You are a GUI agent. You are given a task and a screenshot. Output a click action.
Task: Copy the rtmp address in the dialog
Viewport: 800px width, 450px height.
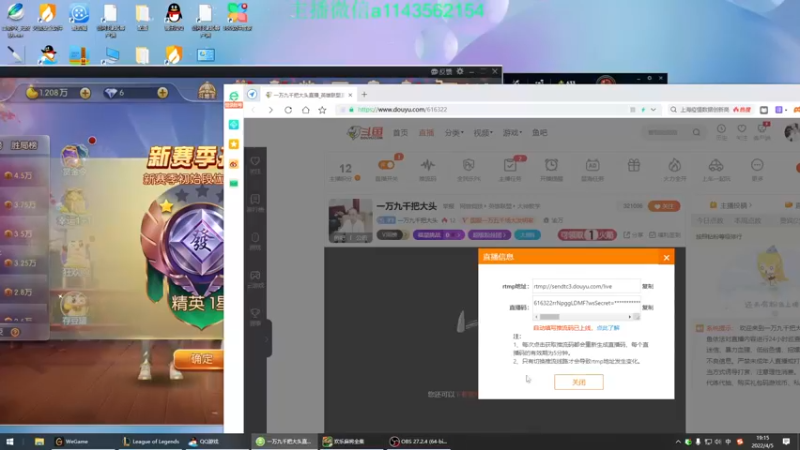647,286
